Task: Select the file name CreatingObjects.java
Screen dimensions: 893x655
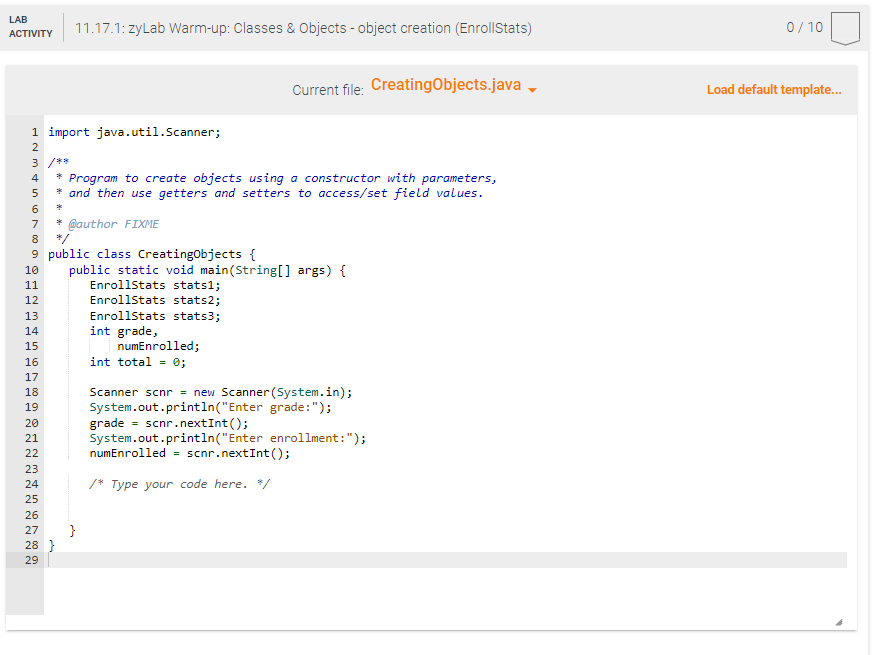Action: click(x=449, y=84)
